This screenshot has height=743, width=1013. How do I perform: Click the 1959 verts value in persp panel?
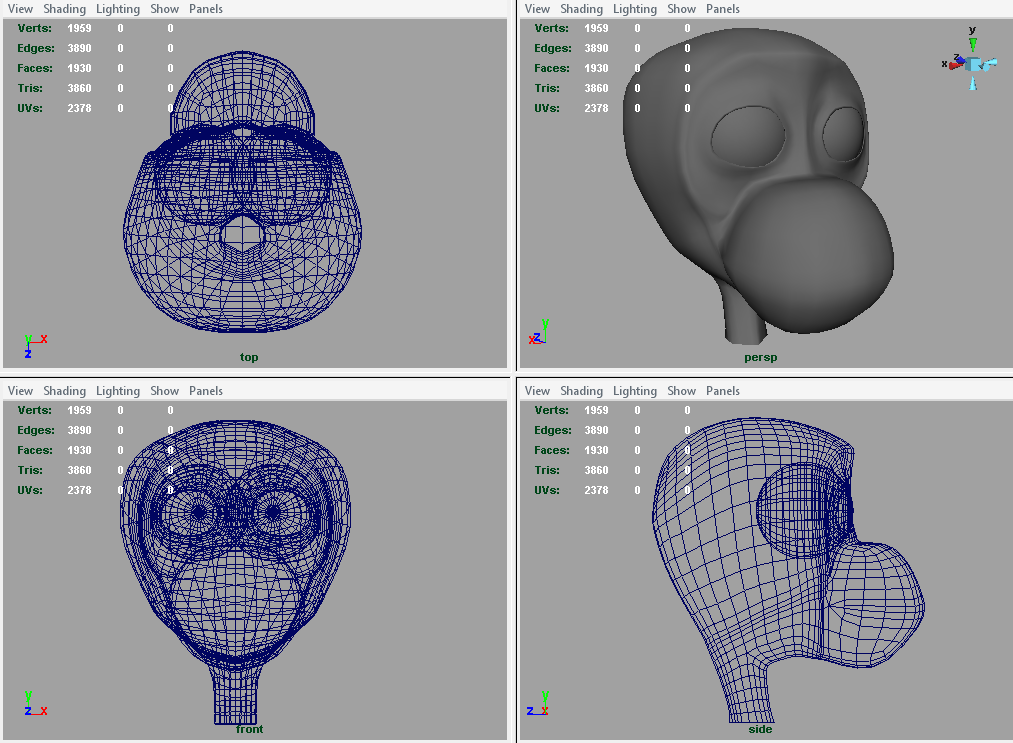click(x=596, y=28)
